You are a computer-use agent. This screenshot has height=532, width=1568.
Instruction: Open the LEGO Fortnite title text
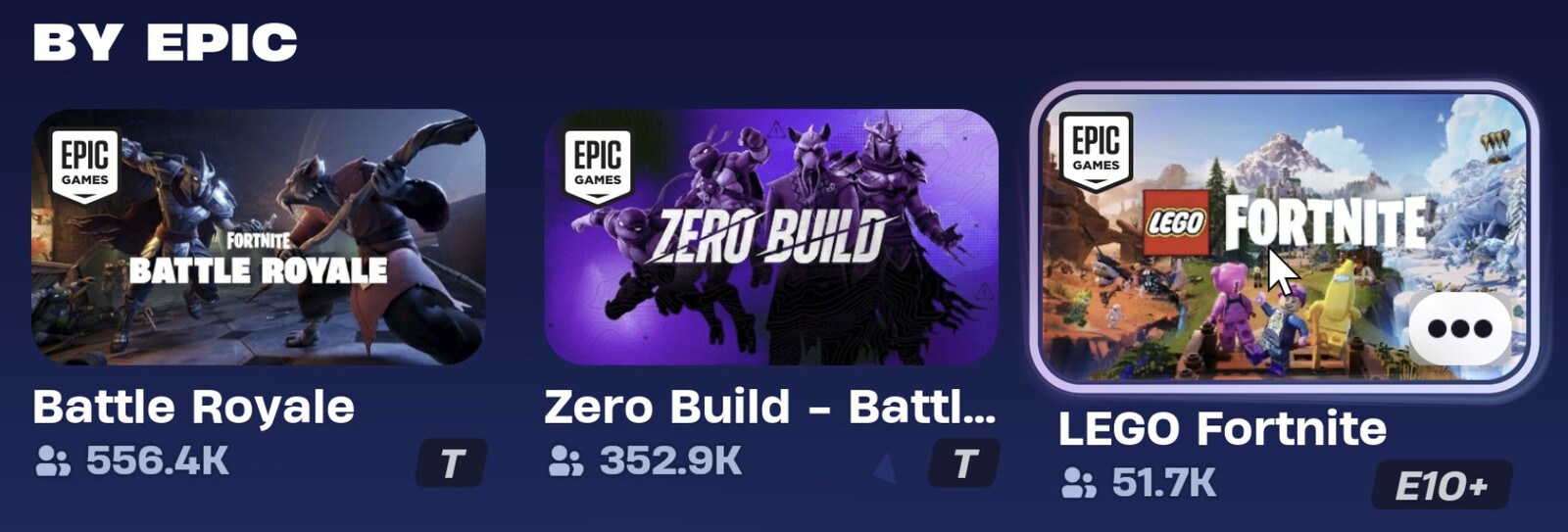[x=1222, y=429]
